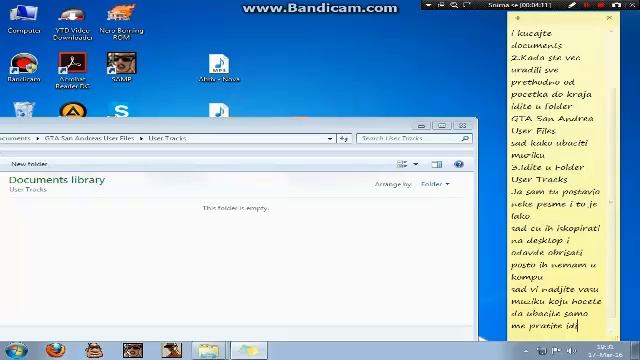This screenshot has width=640, height=360.
Task: Click the search magnifier in Explorer
Action: (465, 139)
